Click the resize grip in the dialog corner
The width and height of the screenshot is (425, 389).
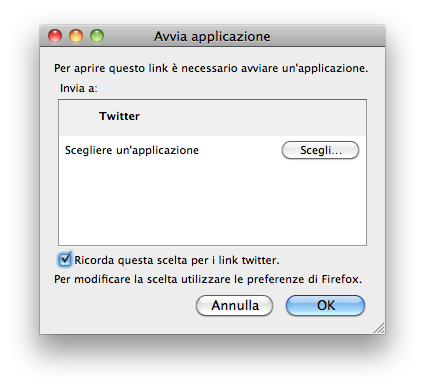(379, 328)
